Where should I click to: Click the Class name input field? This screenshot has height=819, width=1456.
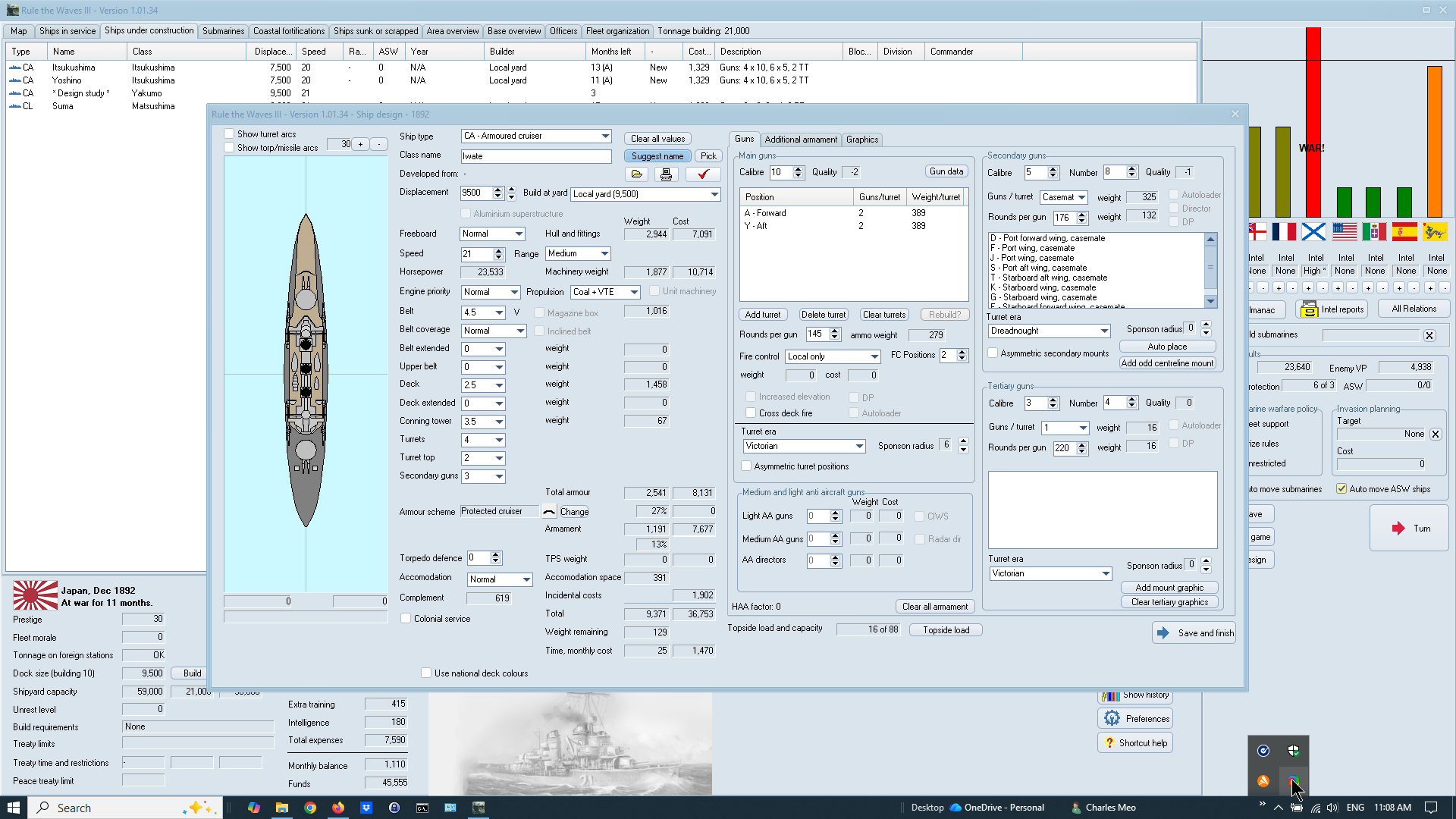[536, 156]
